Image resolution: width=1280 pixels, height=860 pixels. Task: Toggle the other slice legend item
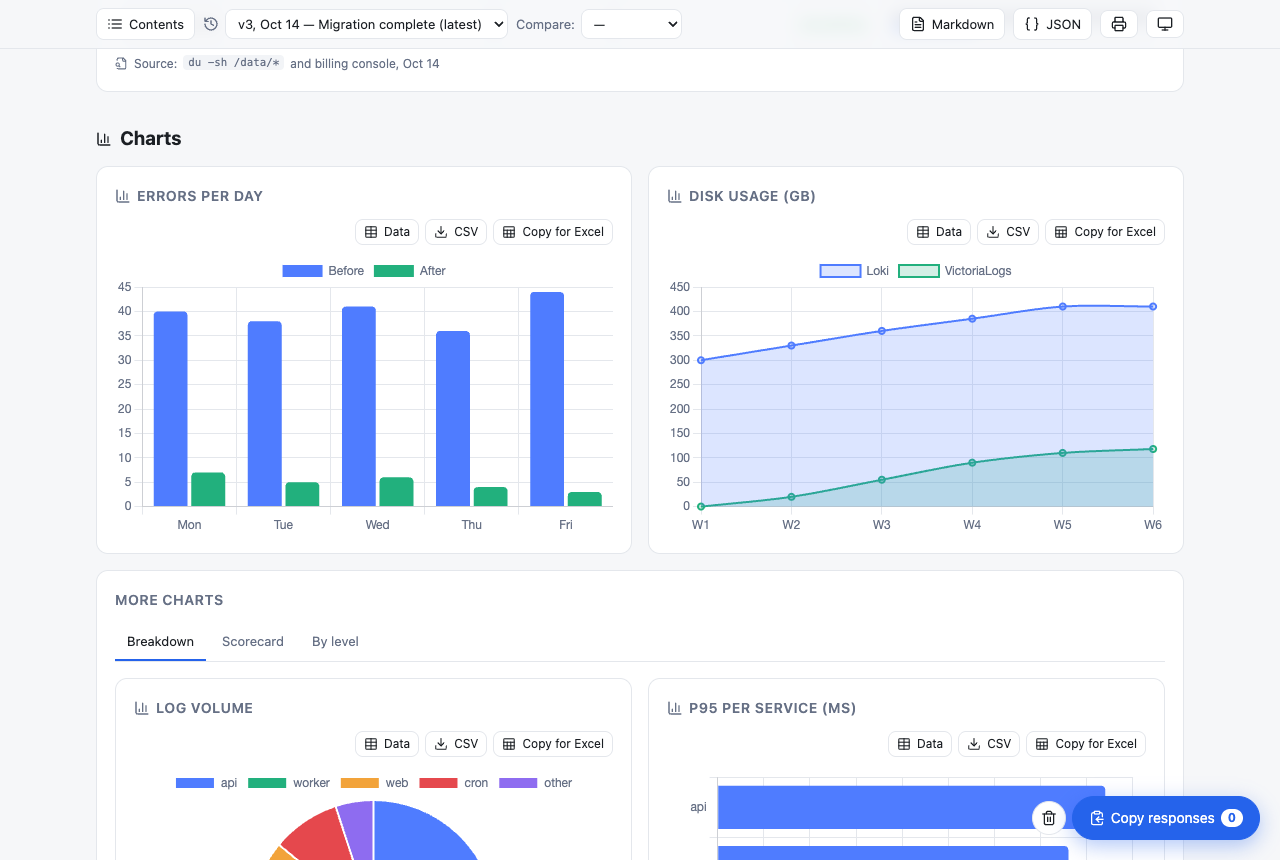[x=536, y=783]
